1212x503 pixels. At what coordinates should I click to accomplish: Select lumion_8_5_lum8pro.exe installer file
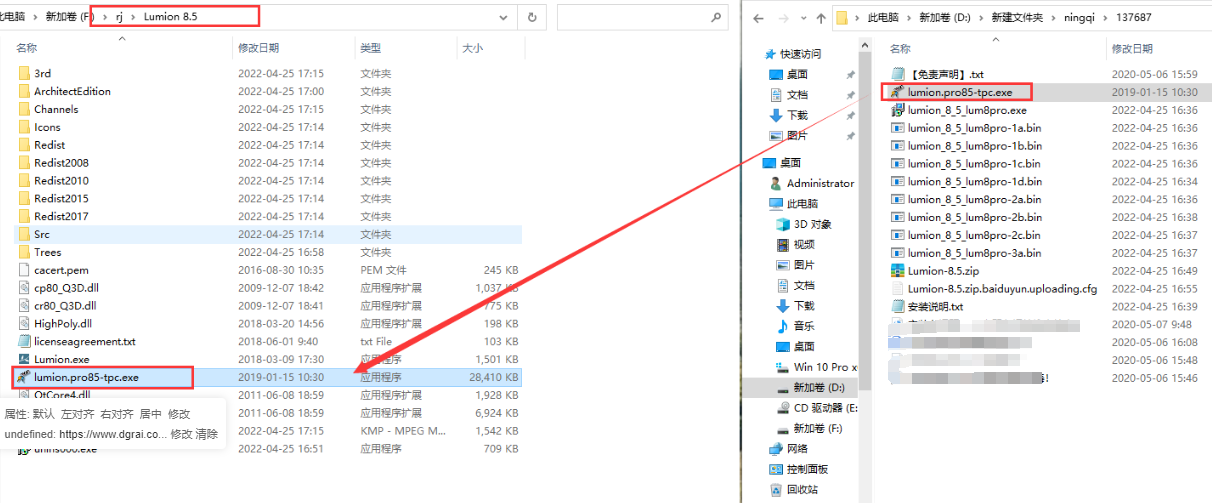tap(966, 110)
